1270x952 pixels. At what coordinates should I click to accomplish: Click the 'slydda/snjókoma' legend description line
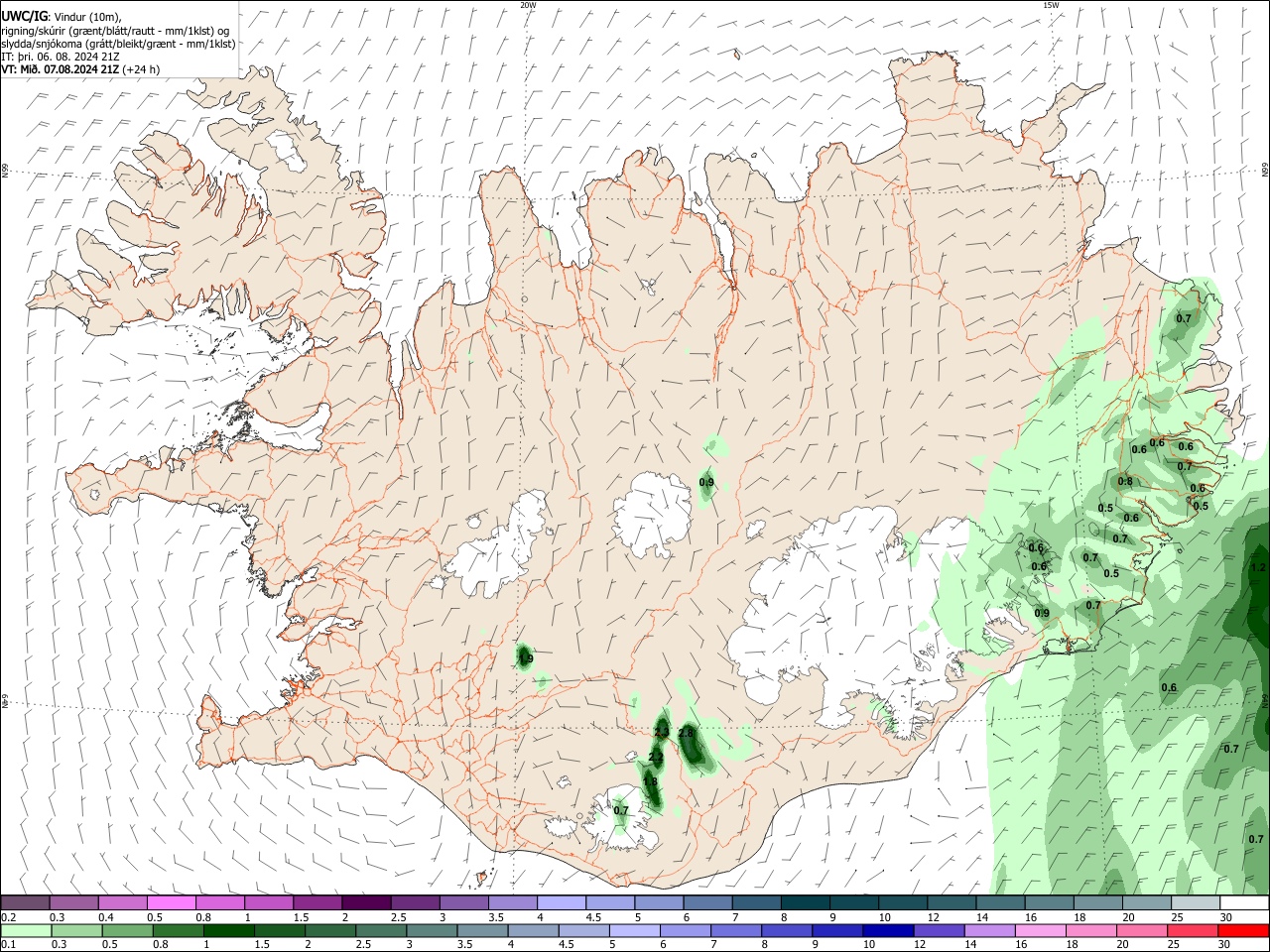[x=118, y=44]
